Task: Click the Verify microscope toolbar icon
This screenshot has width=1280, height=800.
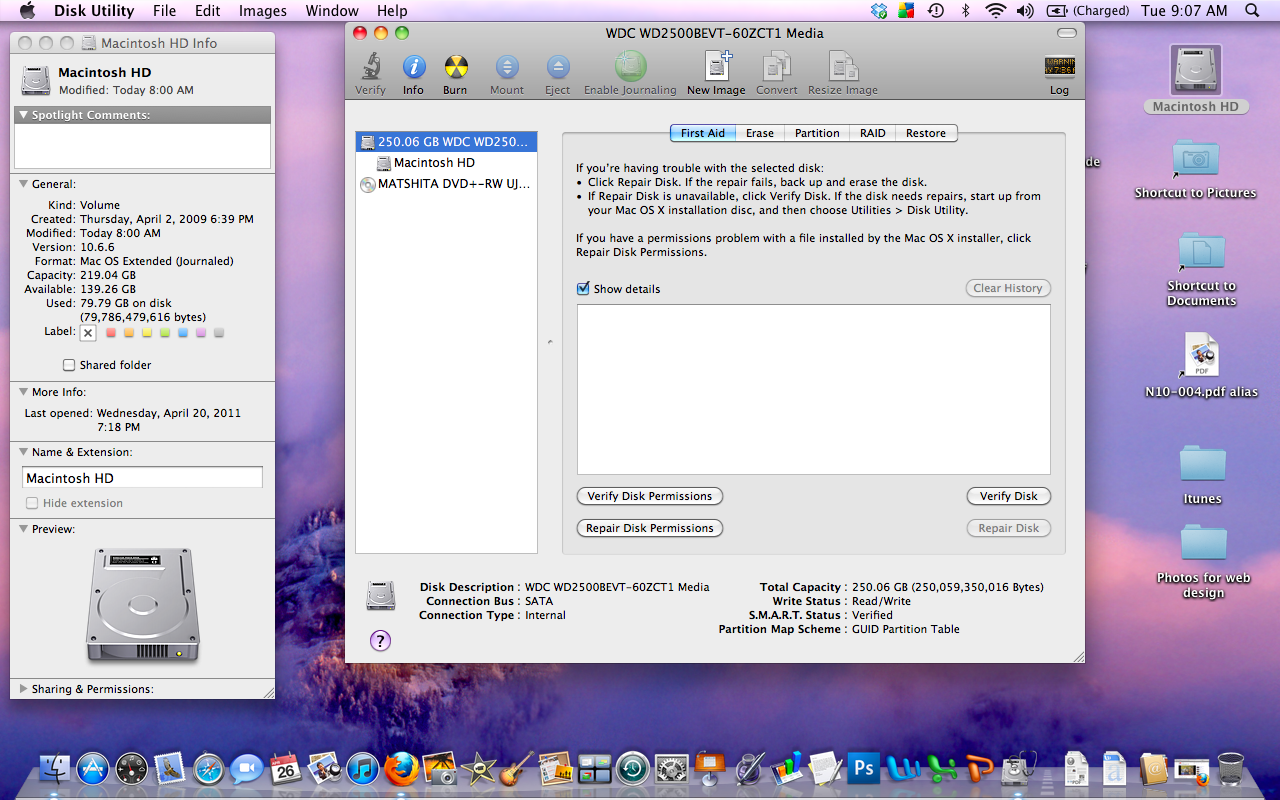Action: coord(370,68)
